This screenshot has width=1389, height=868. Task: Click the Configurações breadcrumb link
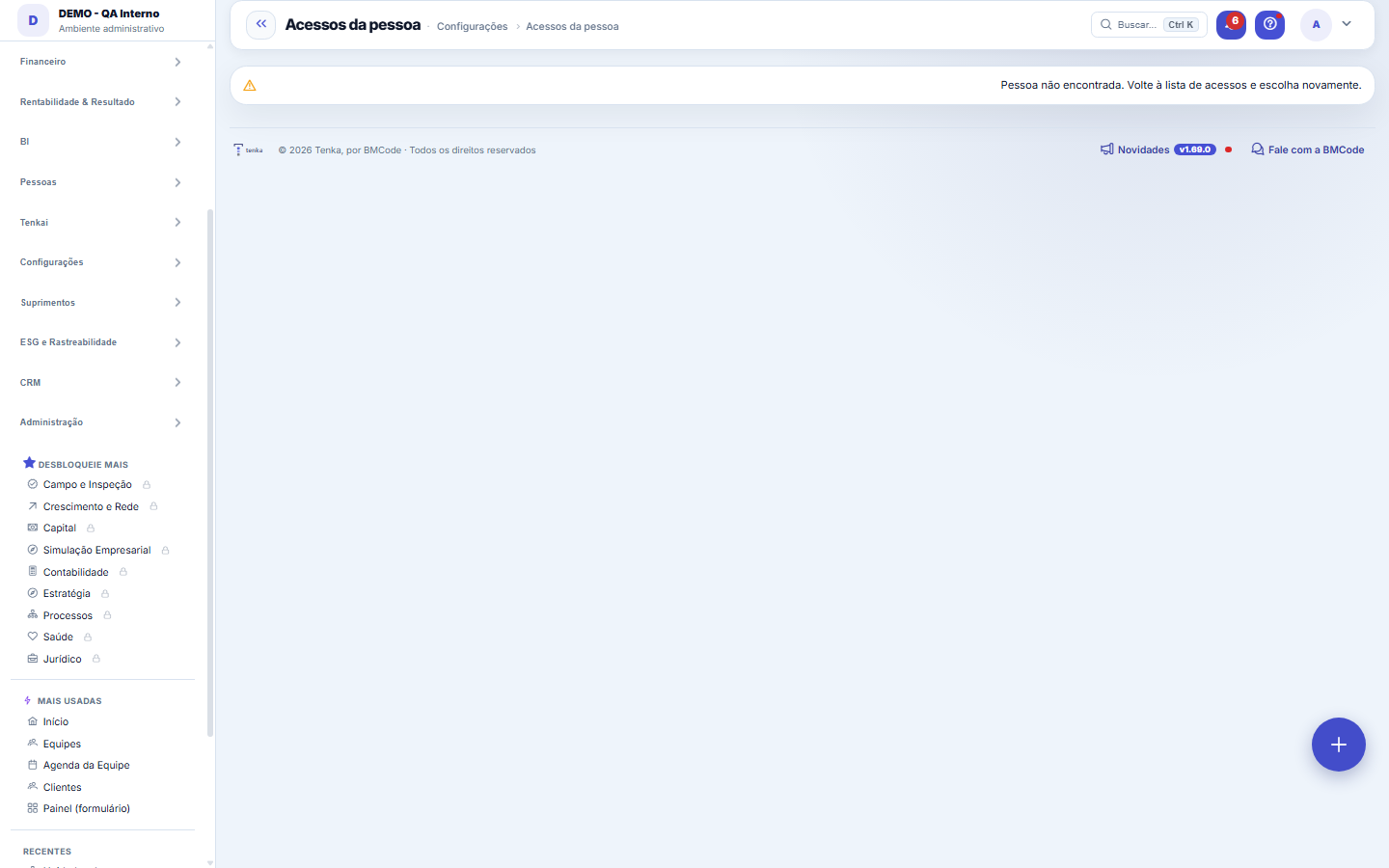472,26
